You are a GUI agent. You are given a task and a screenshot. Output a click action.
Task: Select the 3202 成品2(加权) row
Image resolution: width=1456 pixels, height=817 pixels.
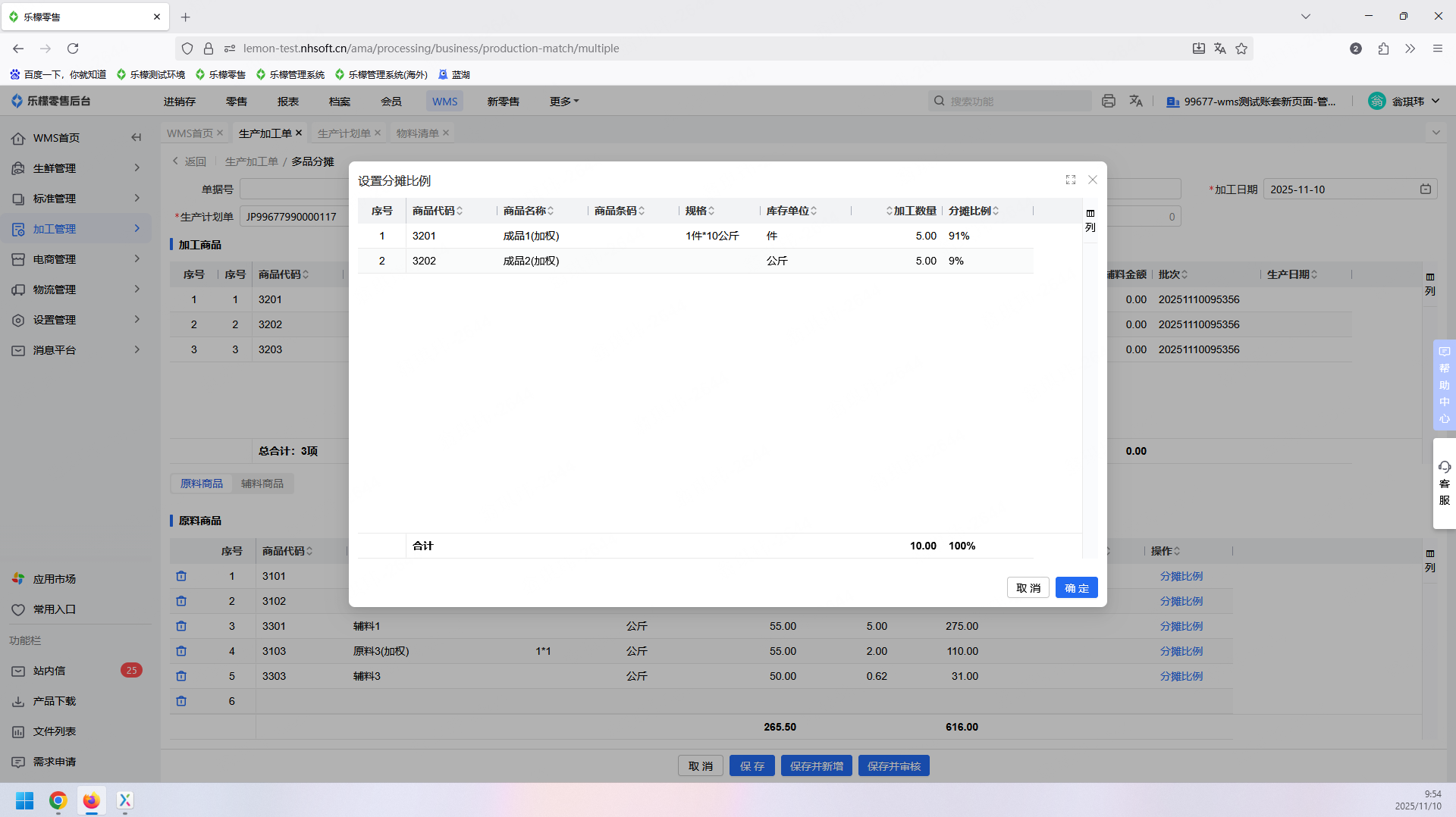click(x=531, y=261)
